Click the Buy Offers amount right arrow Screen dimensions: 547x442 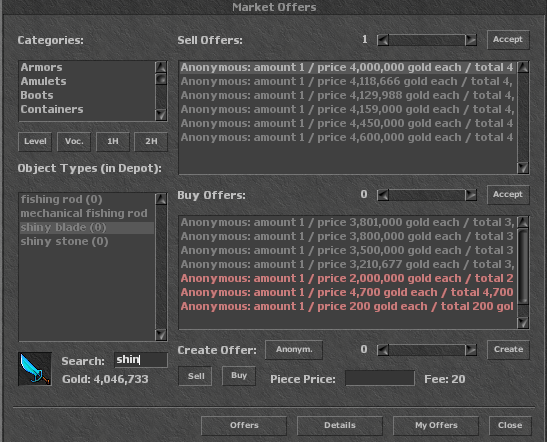coord(471,195)
